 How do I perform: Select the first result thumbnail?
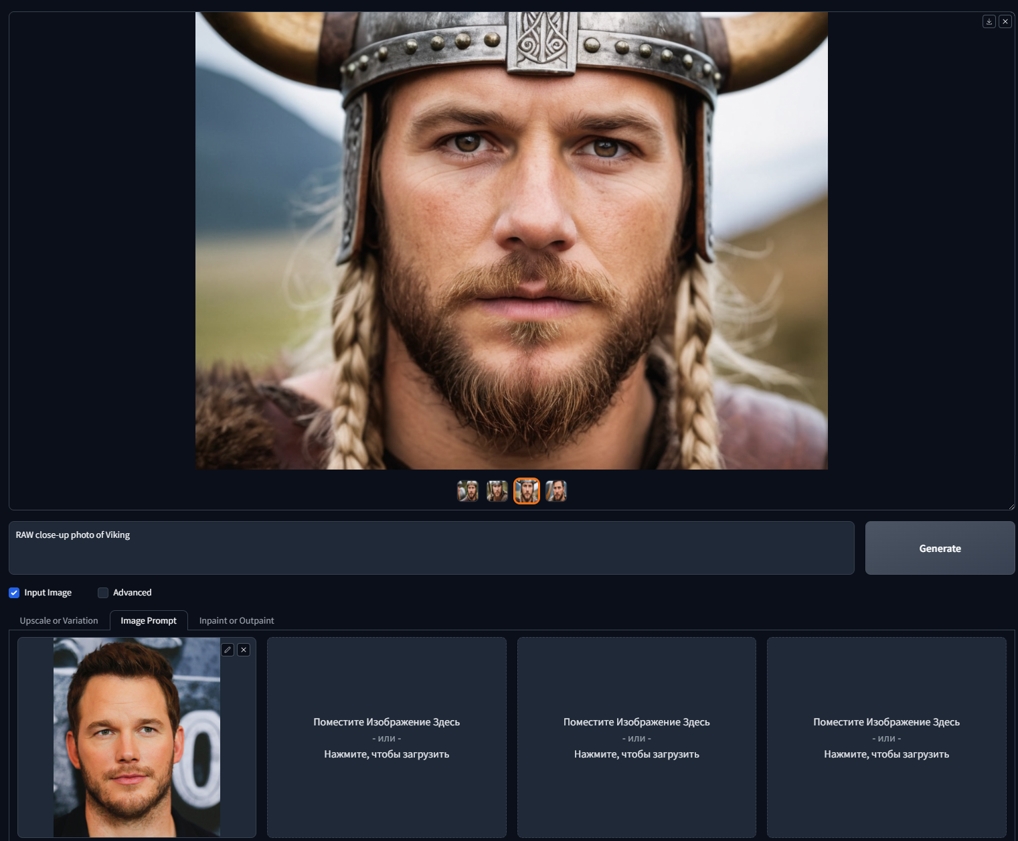tap(467, 491)
